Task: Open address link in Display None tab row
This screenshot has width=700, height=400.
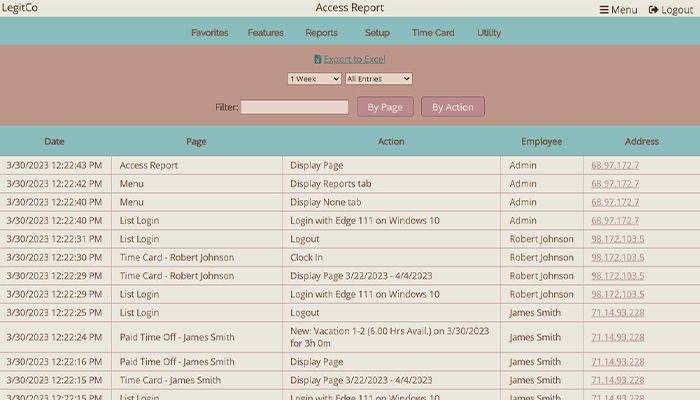Action: (x=615, y=202)
